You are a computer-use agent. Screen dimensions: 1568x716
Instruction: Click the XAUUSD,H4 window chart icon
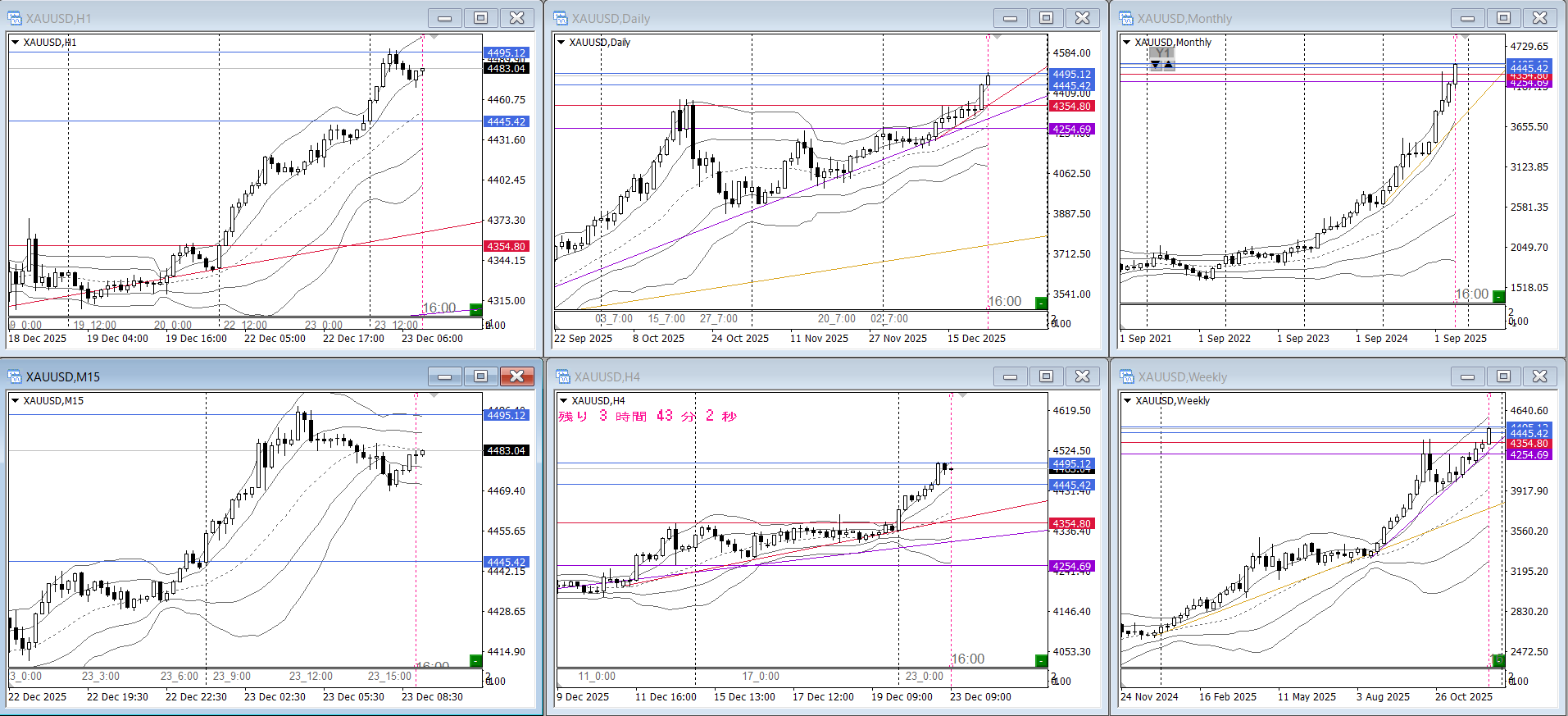click(x=562, y=376)
